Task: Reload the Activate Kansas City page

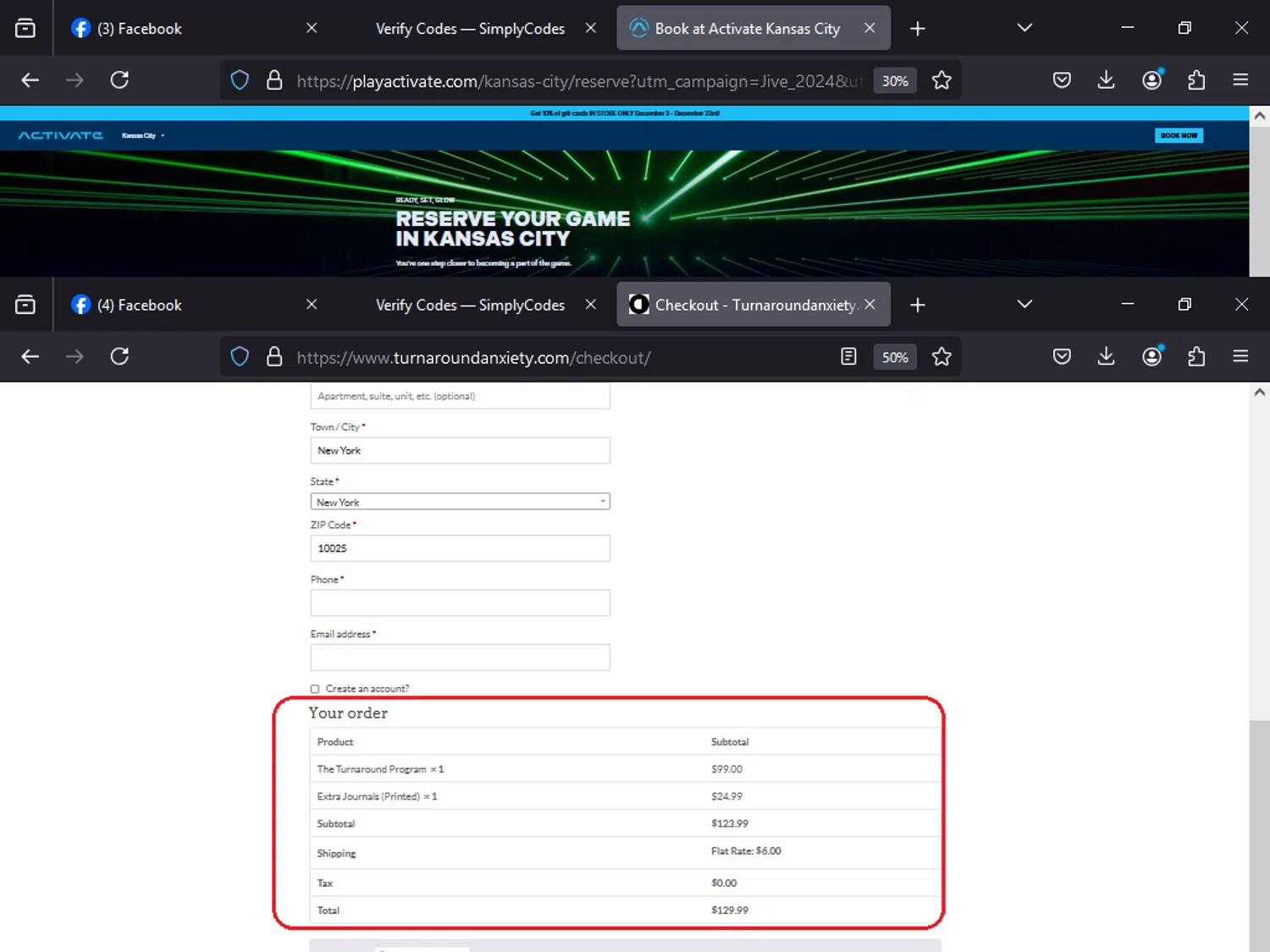Action: pyautogui.click(x=119, y=80)
